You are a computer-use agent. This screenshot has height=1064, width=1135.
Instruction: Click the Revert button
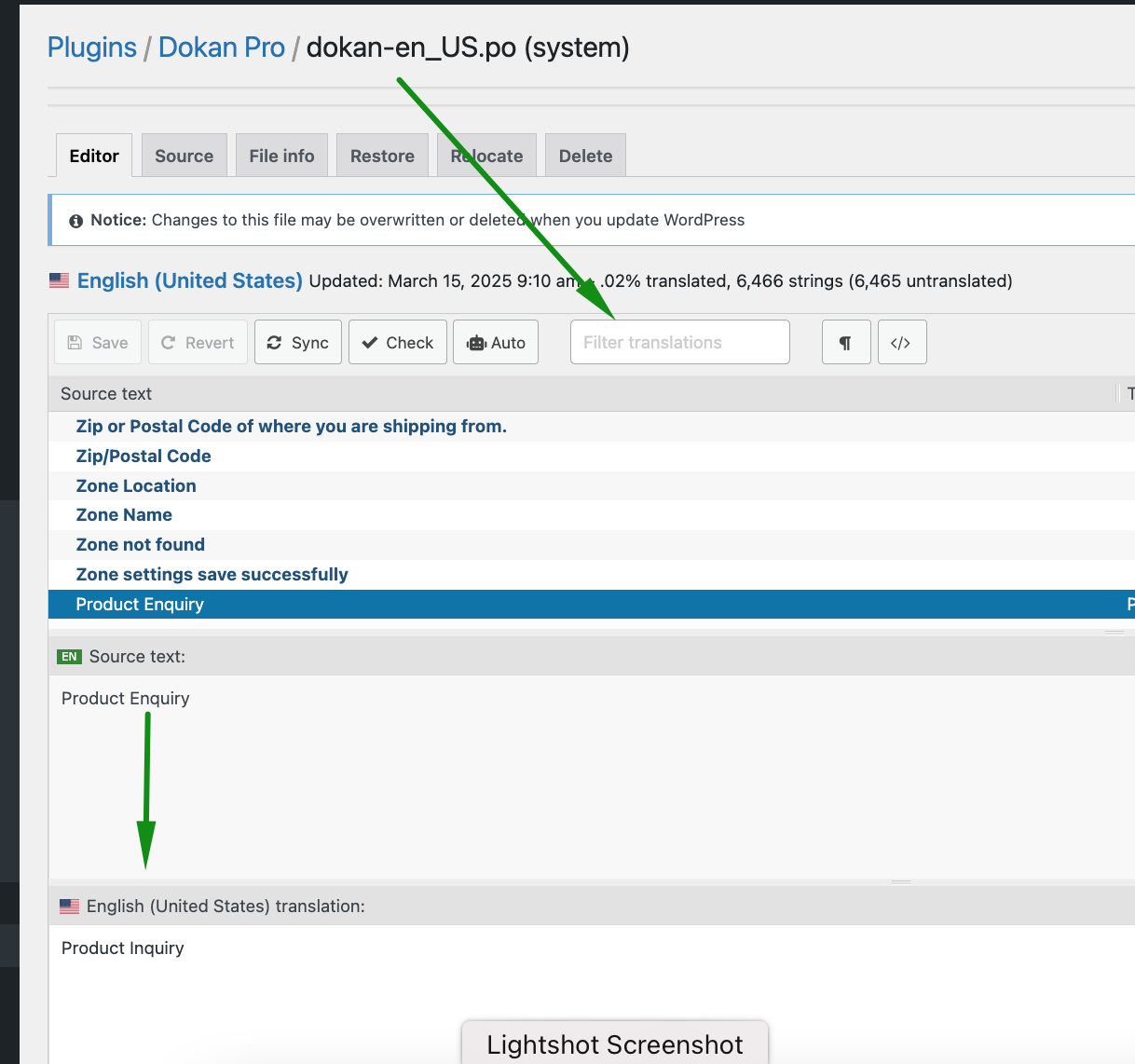tap(198, 342)
